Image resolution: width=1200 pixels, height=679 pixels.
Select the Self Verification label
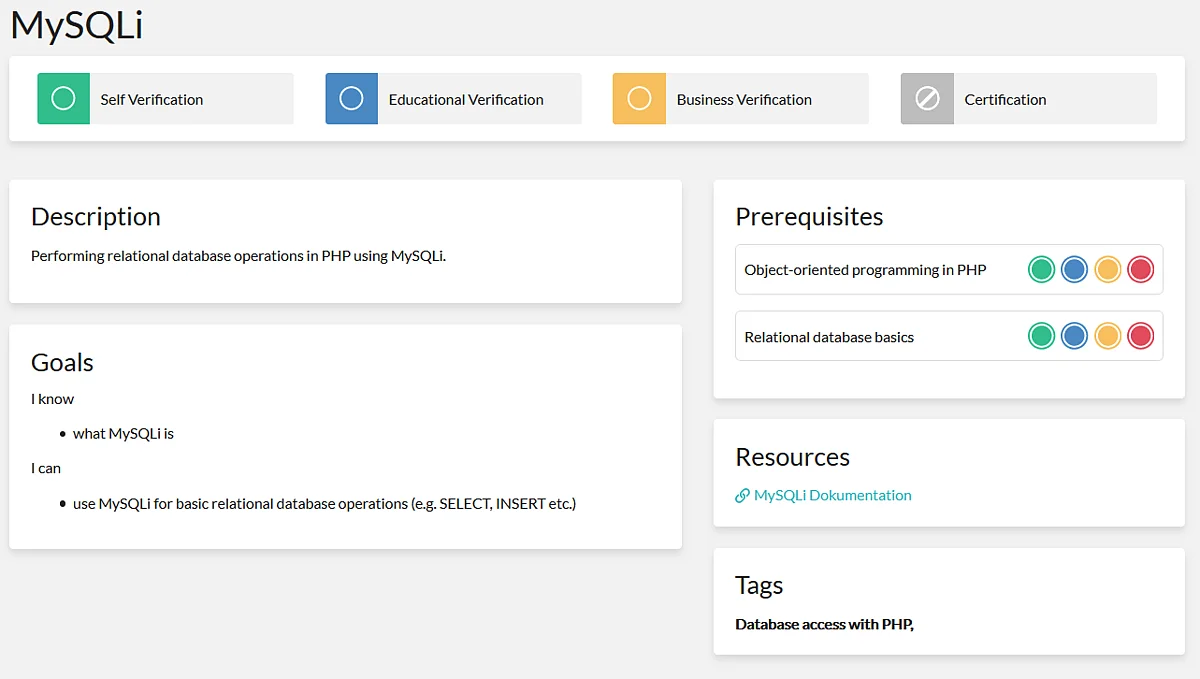click(152, 100)
